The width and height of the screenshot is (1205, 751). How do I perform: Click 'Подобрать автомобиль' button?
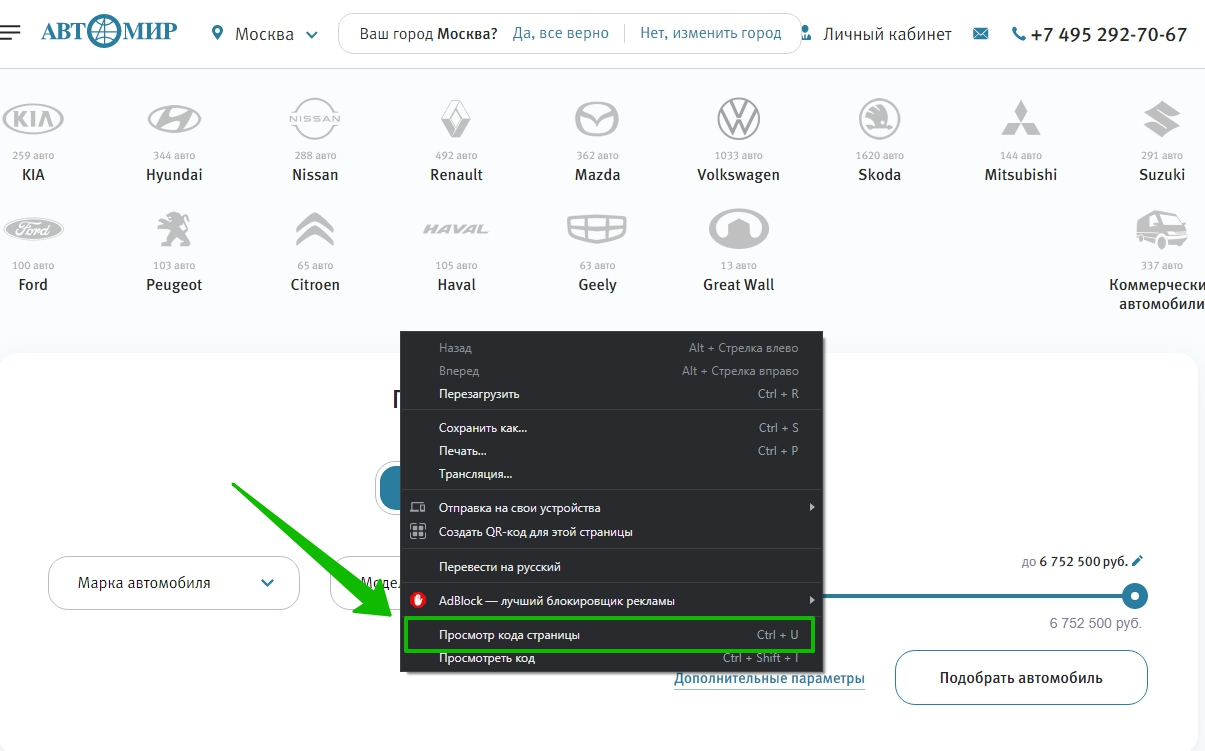pyautogui.click(x=1021, y=678)
